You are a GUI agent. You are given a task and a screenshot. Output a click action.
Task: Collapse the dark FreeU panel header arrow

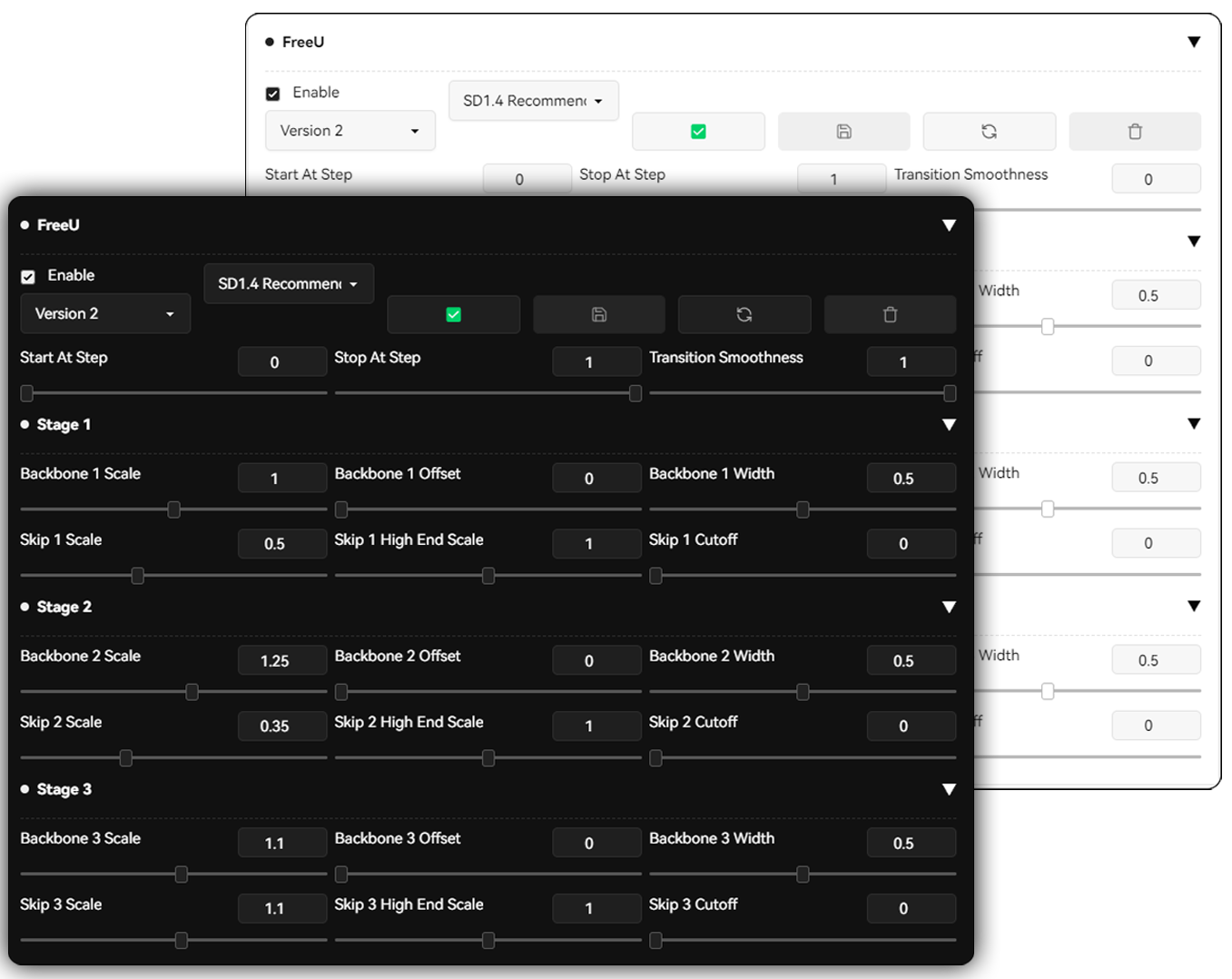click(949, 225)
